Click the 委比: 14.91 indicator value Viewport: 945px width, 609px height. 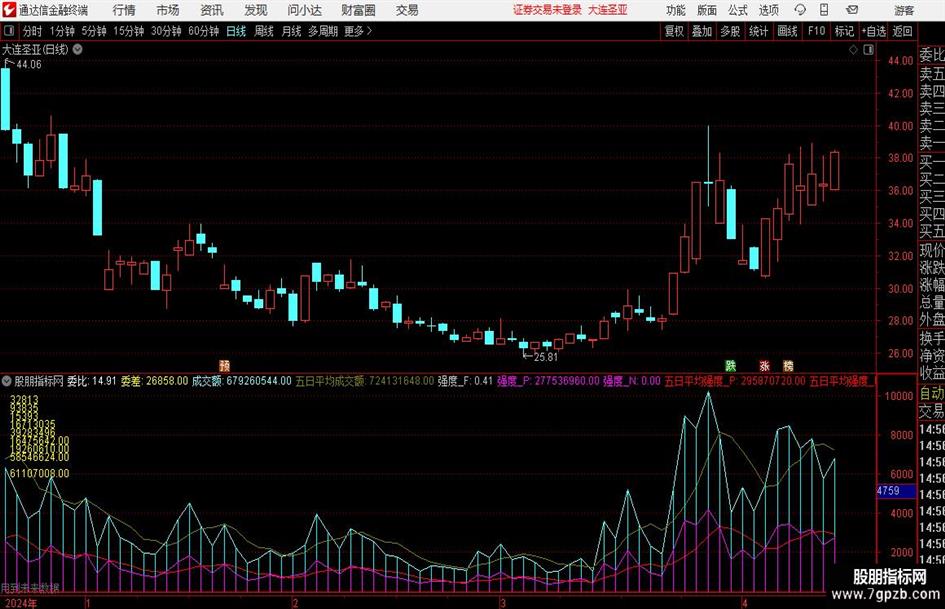(92, 381)
